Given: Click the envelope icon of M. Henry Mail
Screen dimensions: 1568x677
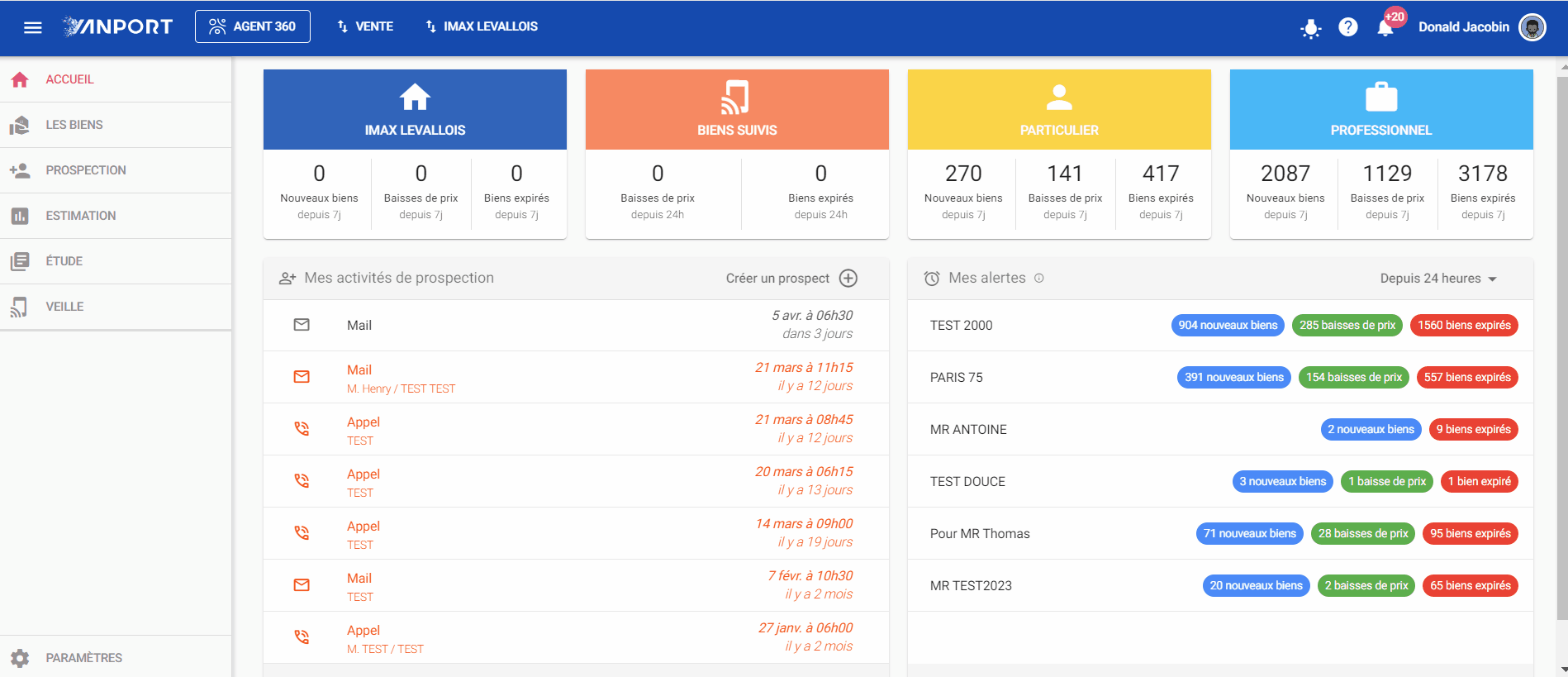Looking at the screenshot, I should click(x=302, y=377).
